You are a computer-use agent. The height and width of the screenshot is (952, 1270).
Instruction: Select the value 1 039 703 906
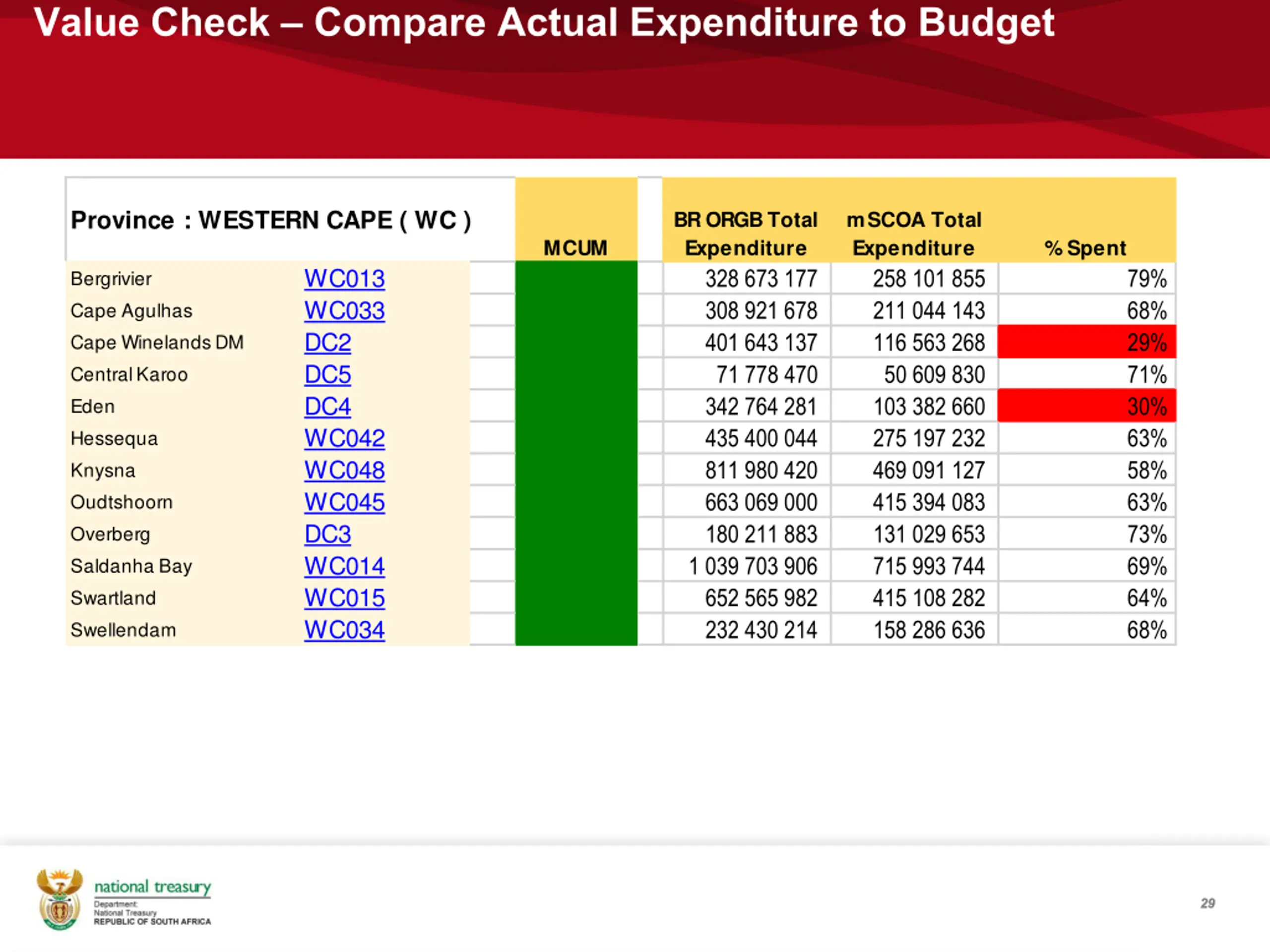[753, 566]
